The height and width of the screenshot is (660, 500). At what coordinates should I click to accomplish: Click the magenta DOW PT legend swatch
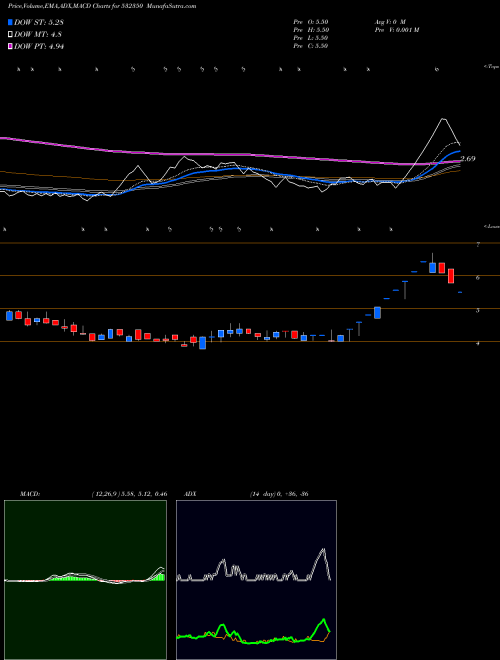[x=10, y=46]
